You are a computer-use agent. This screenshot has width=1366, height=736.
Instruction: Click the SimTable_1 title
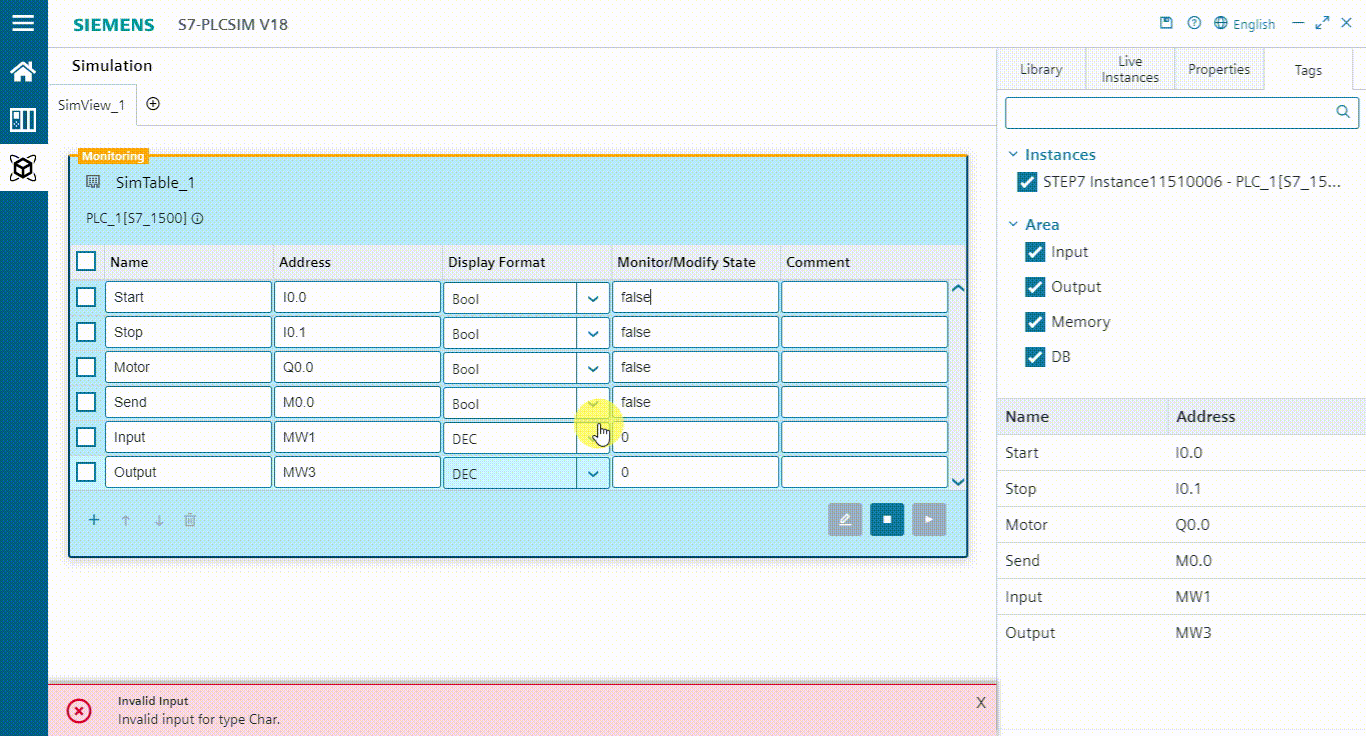pyautogui.click(x=155, y=182)
